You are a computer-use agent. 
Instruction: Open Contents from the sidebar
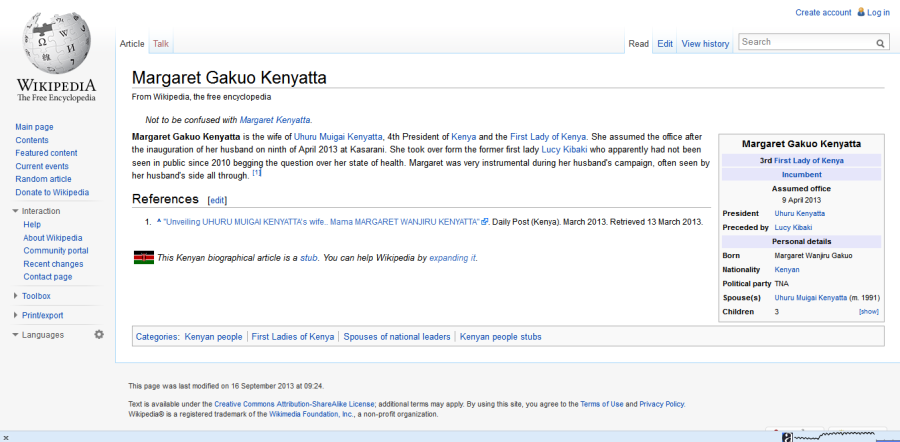32,140
